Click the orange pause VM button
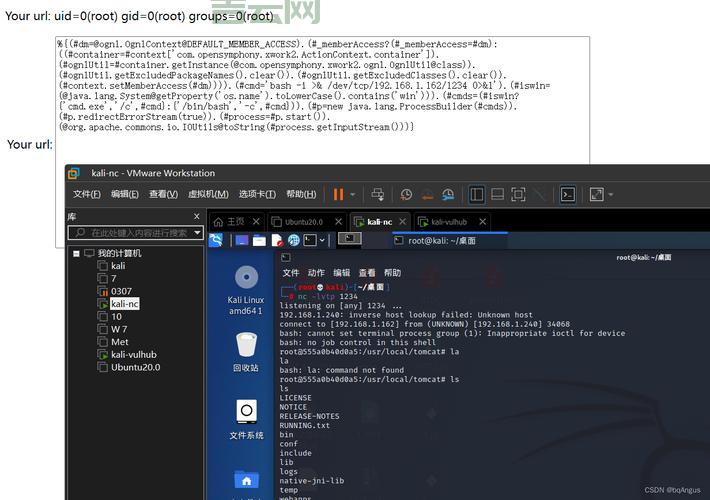 (338, 194)
